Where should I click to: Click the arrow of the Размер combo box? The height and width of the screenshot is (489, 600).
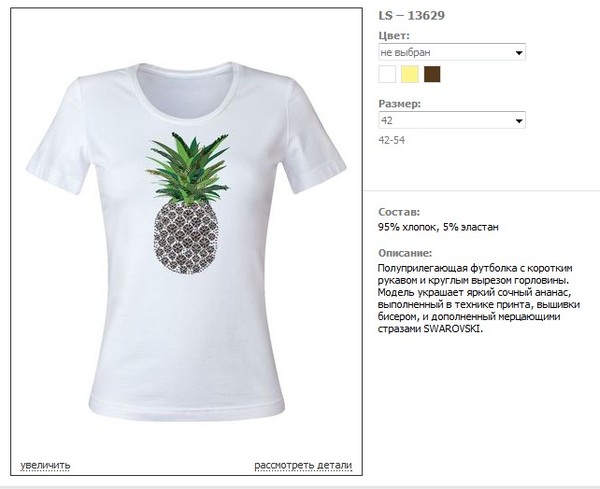519,121
